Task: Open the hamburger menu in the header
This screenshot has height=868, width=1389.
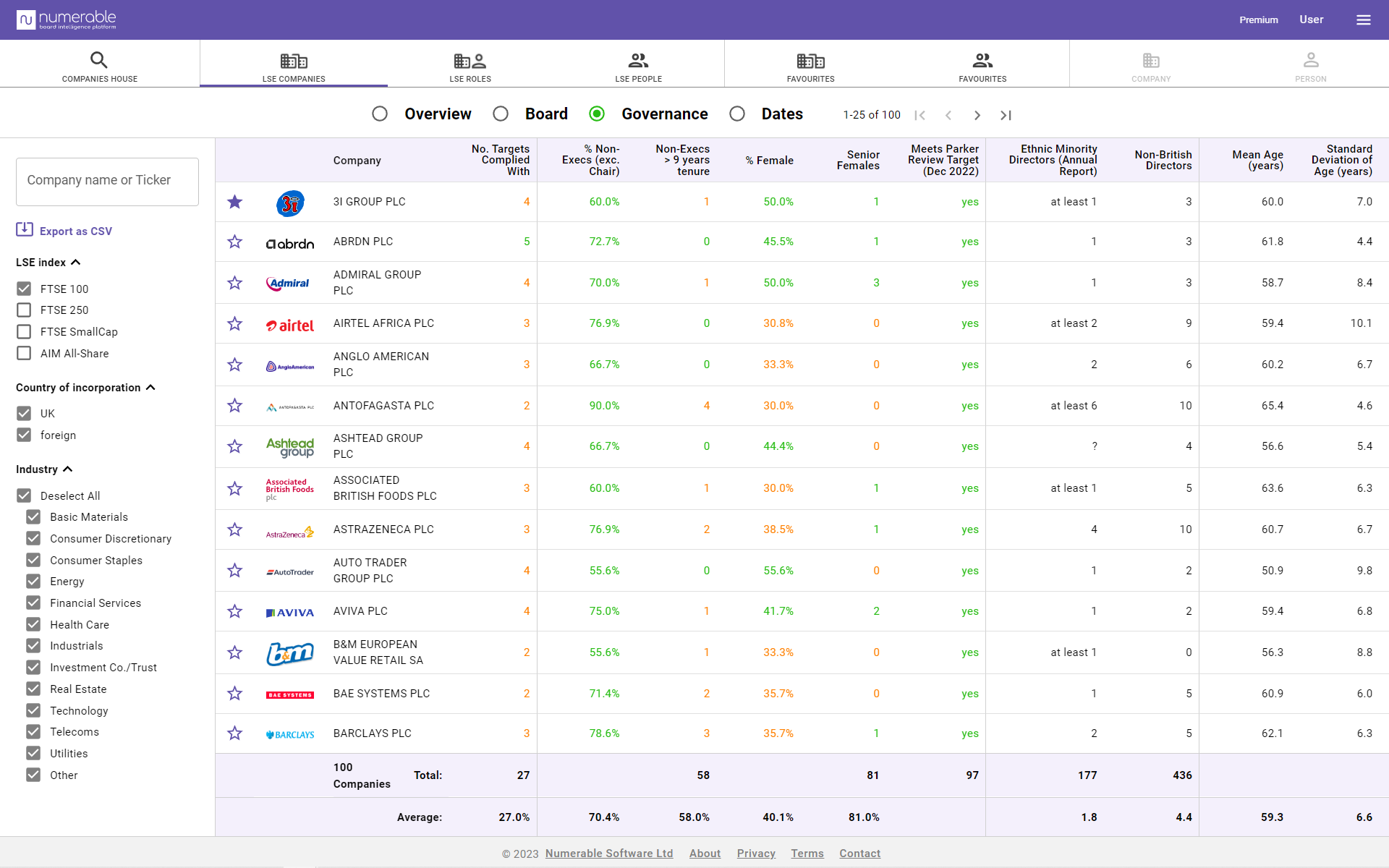Action: [x=1363, y=20]
